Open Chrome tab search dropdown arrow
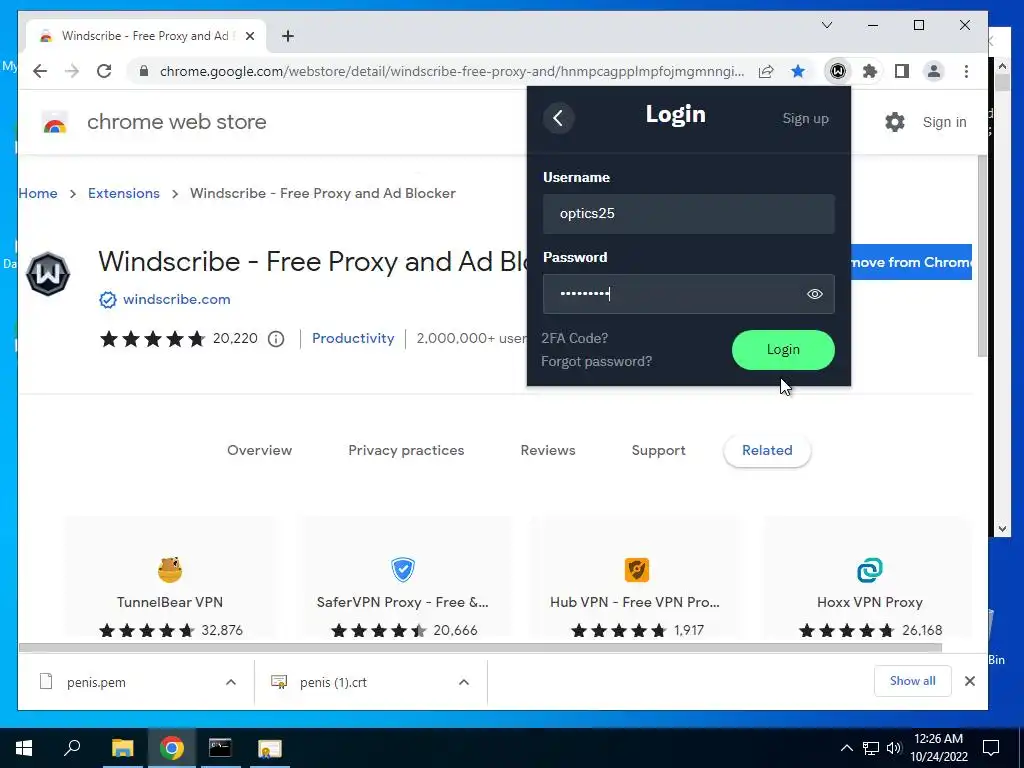The image size is (1024, 768). (x=827, y=25)
